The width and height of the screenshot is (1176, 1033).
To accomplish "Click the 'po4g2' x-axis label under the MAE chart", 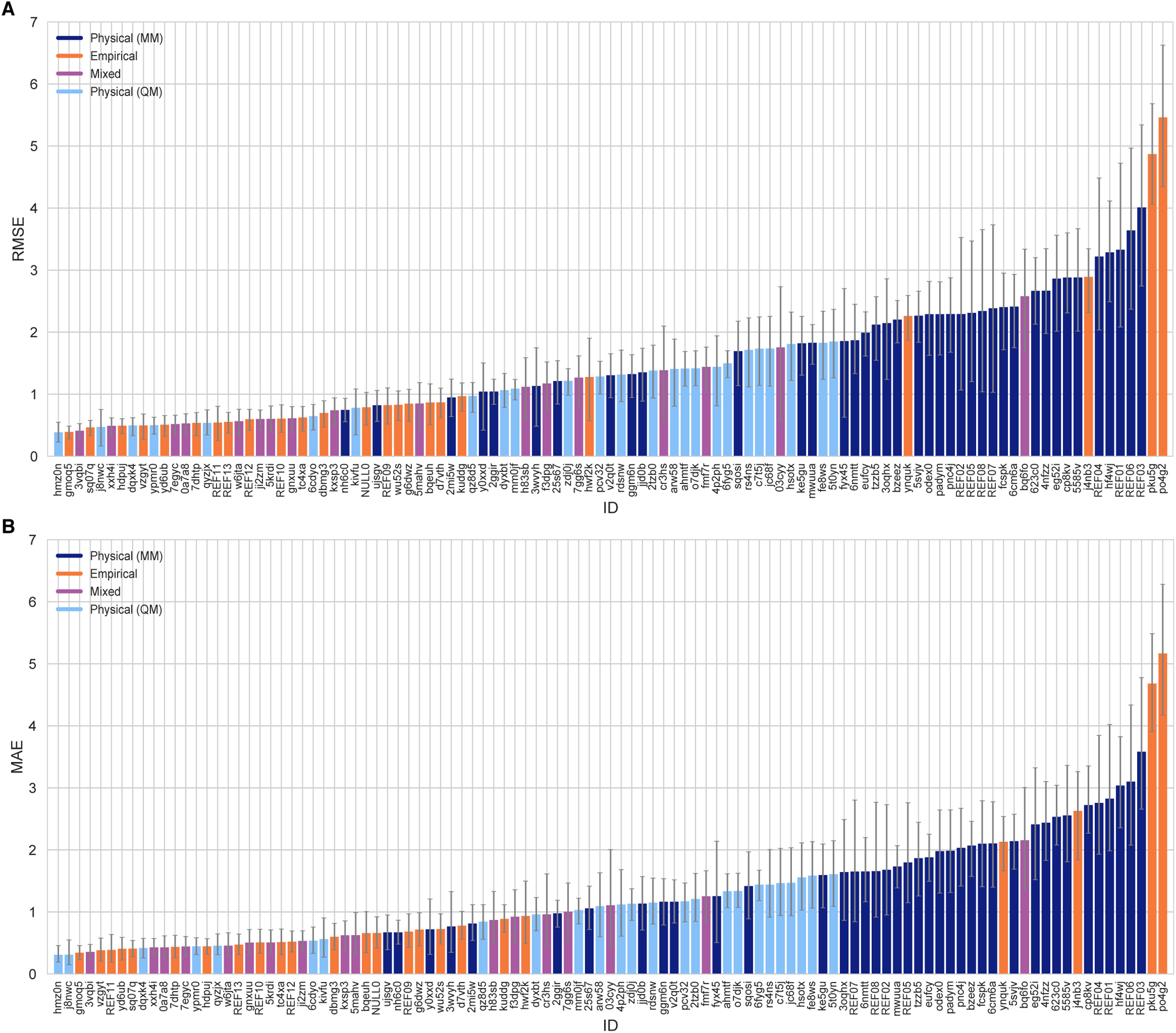I will [x=1163, y=995].
